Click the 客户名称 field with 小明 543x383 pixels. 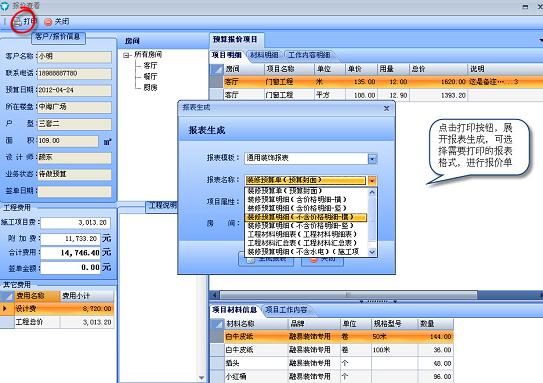click(74, 57)
